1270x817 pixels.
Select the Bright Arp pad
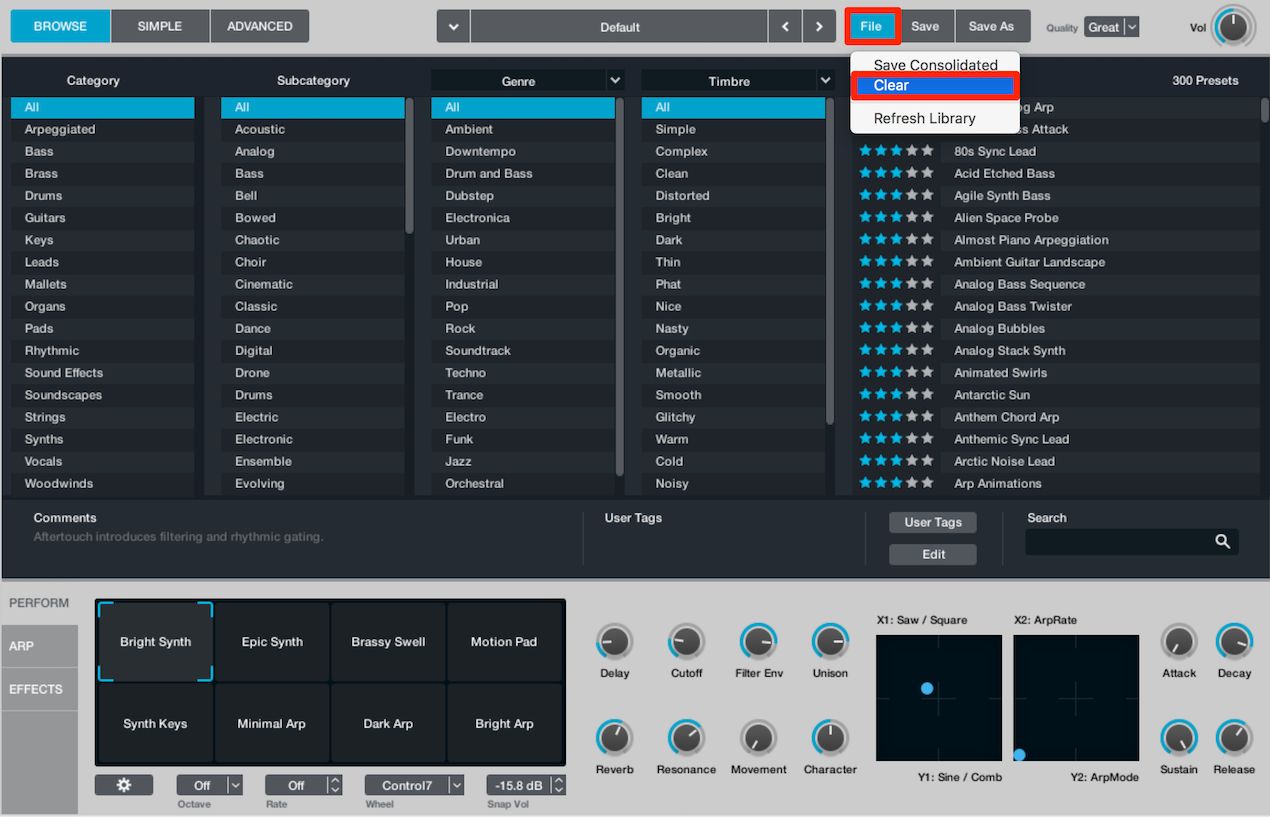[x=504, y=724]
